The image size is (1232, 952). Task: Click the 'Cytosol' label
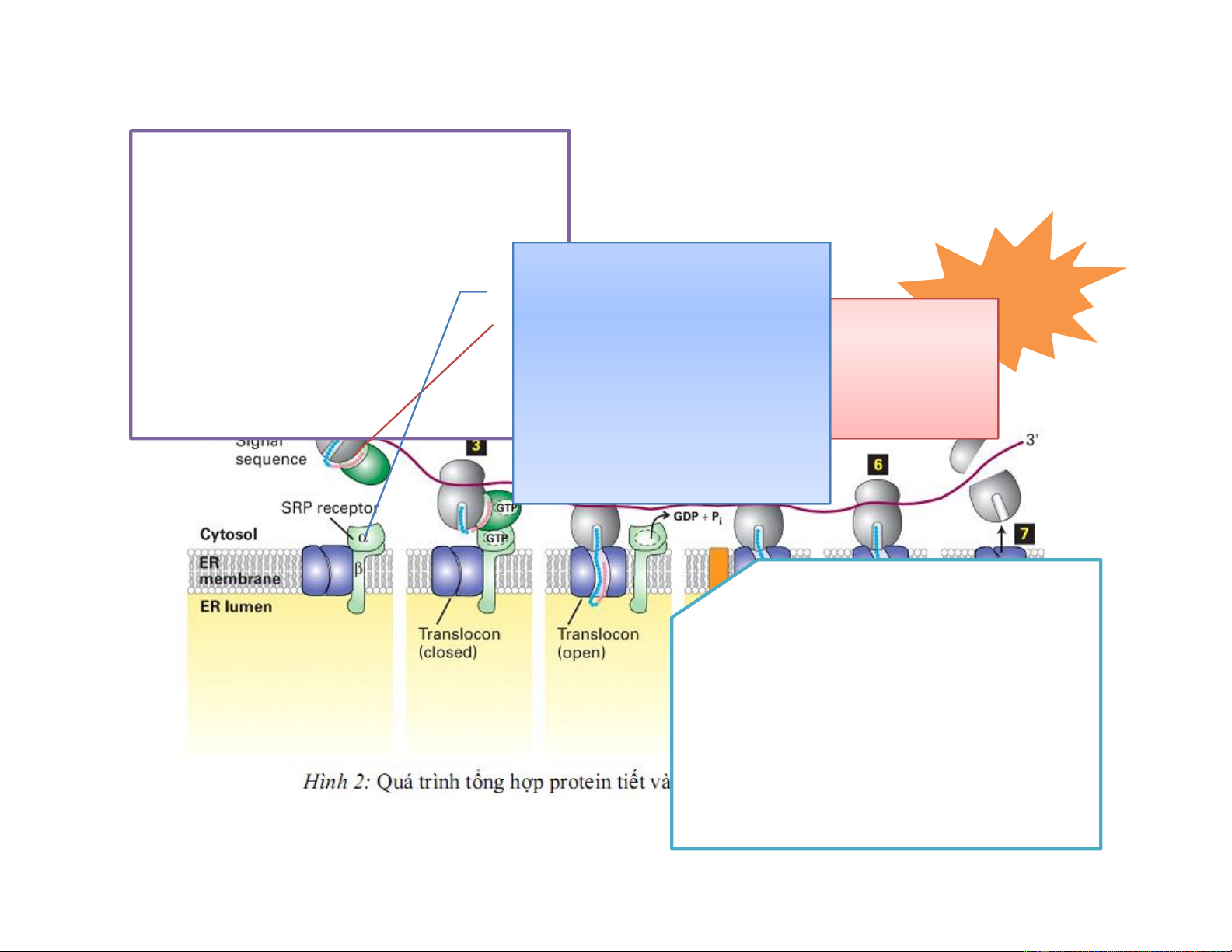[228, 534]
